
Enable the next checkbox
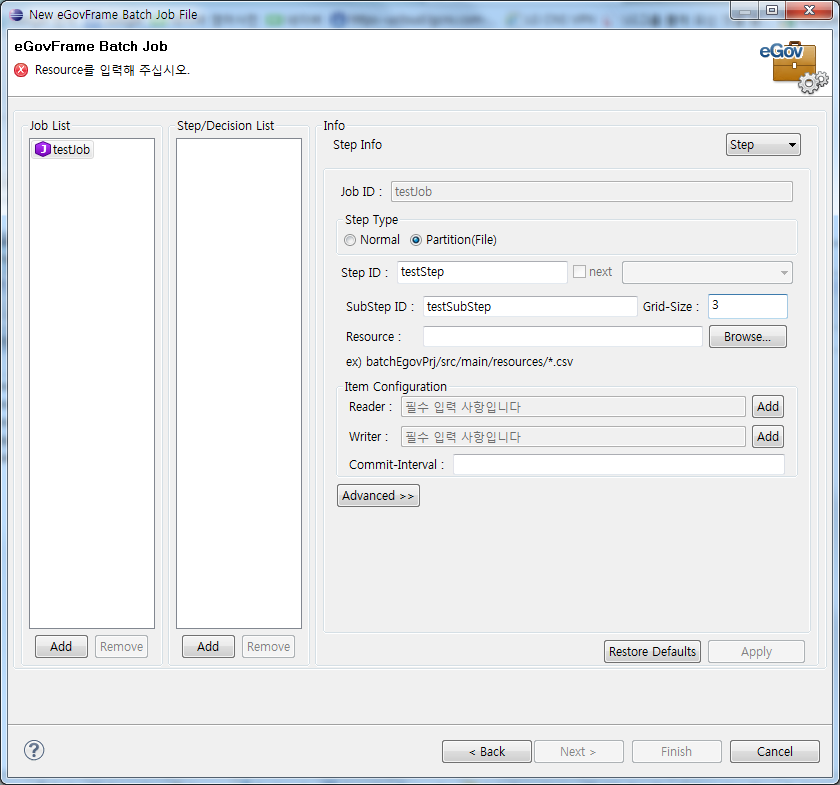(x=579, y=272)
